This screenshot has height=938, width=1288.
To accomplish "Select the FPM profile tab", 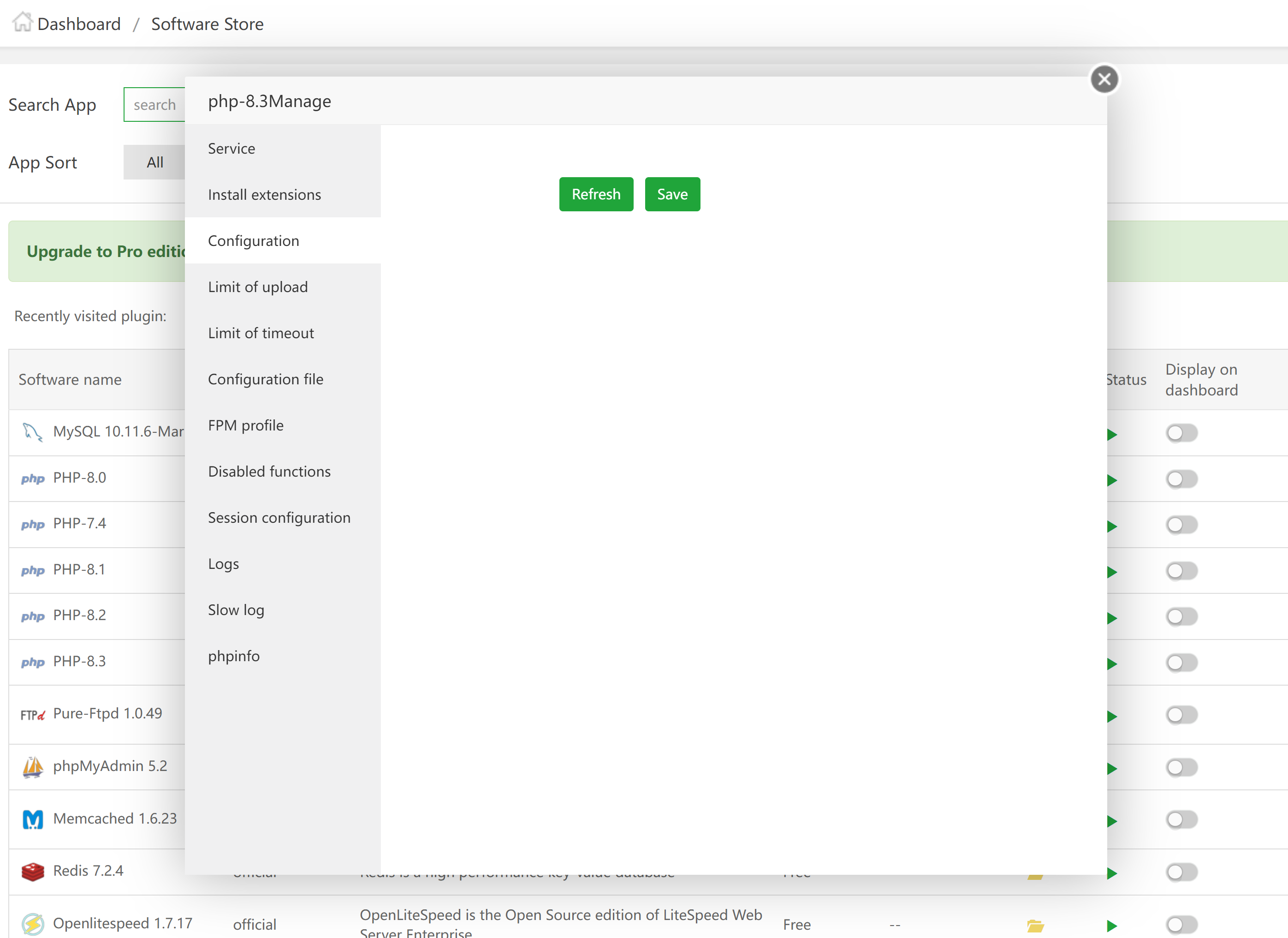I will [245, 425].
